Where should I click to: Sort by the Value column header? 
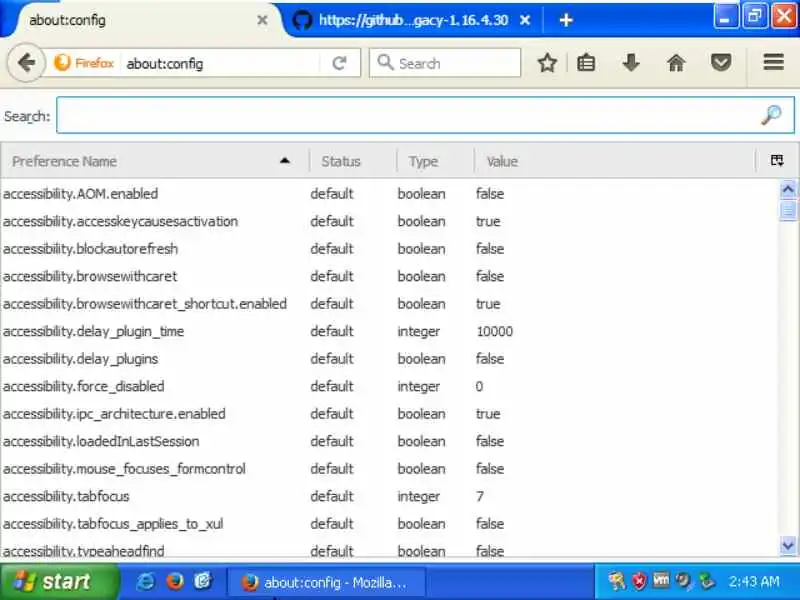pyautogui.click(x=614, y=161)
